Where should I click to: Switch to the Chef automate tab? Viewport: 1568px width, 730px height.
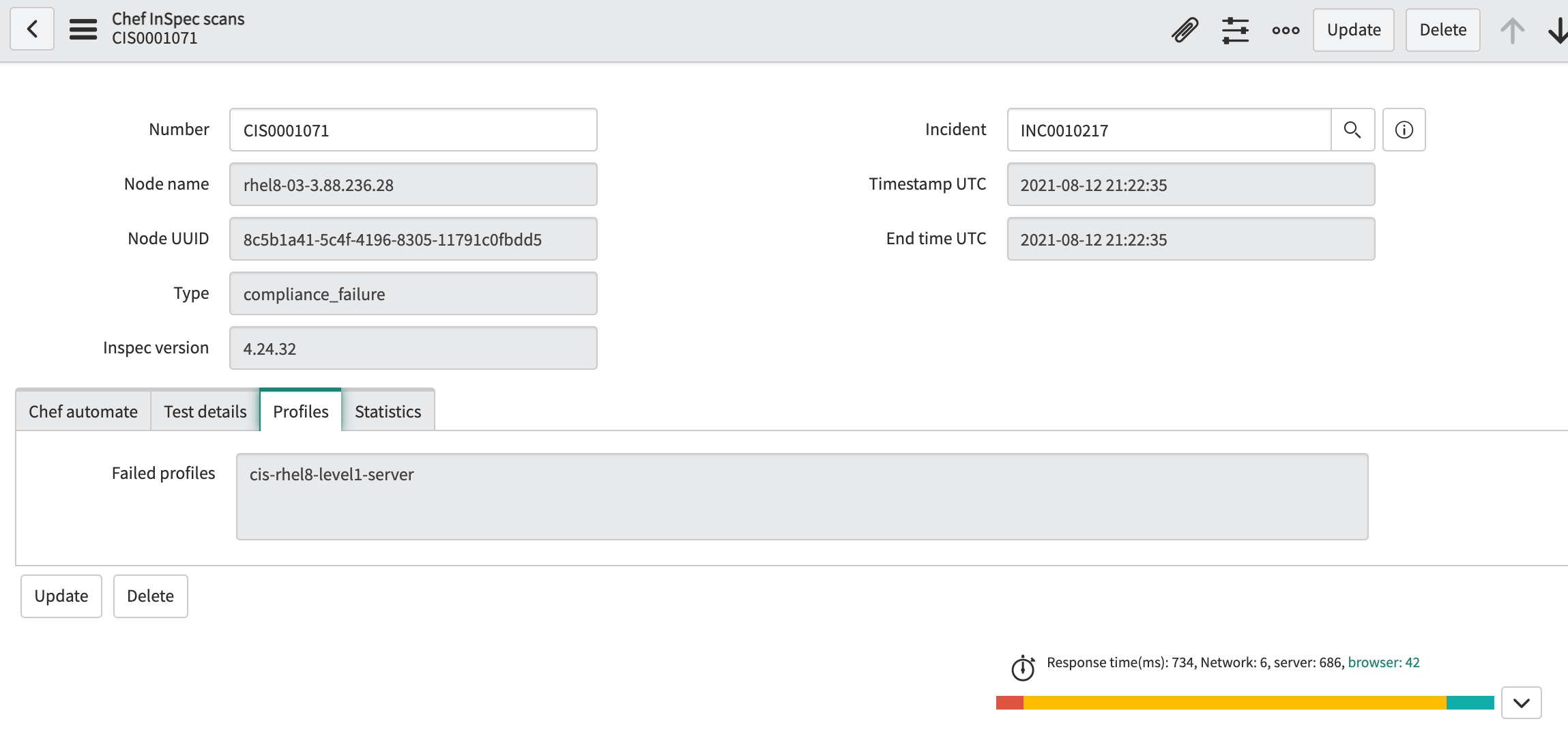(83, 411)
